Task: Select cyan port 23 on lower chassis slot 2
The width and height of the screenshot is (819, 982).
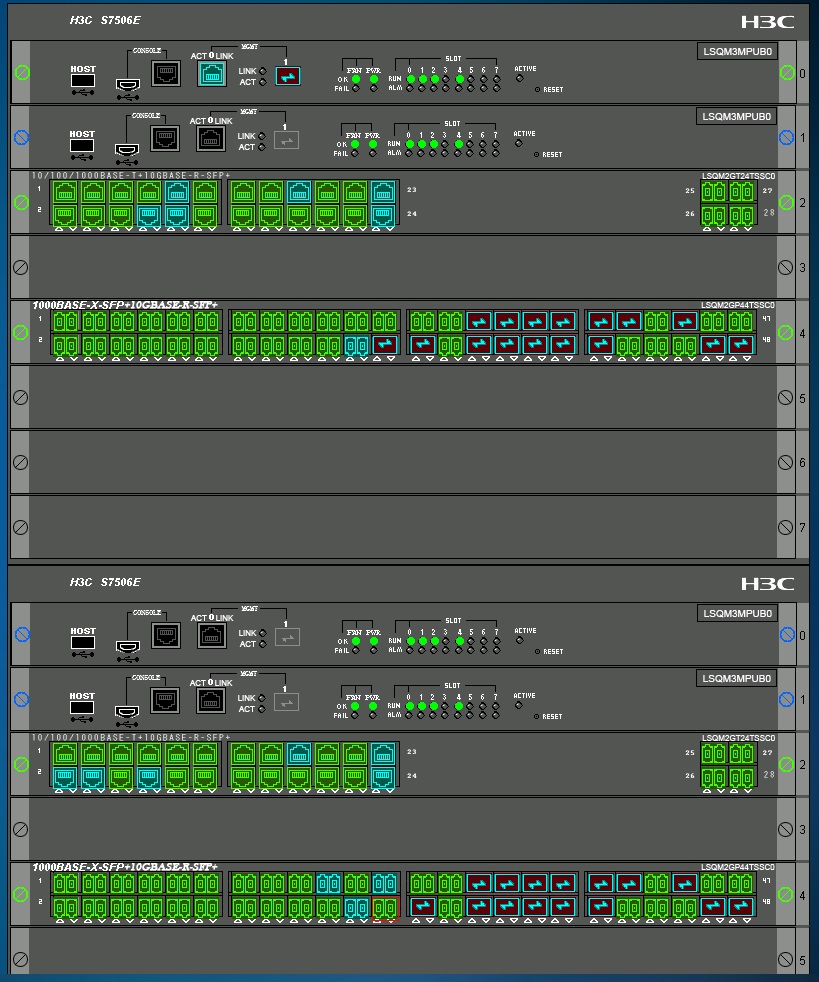Action: [x=383, y=754]
